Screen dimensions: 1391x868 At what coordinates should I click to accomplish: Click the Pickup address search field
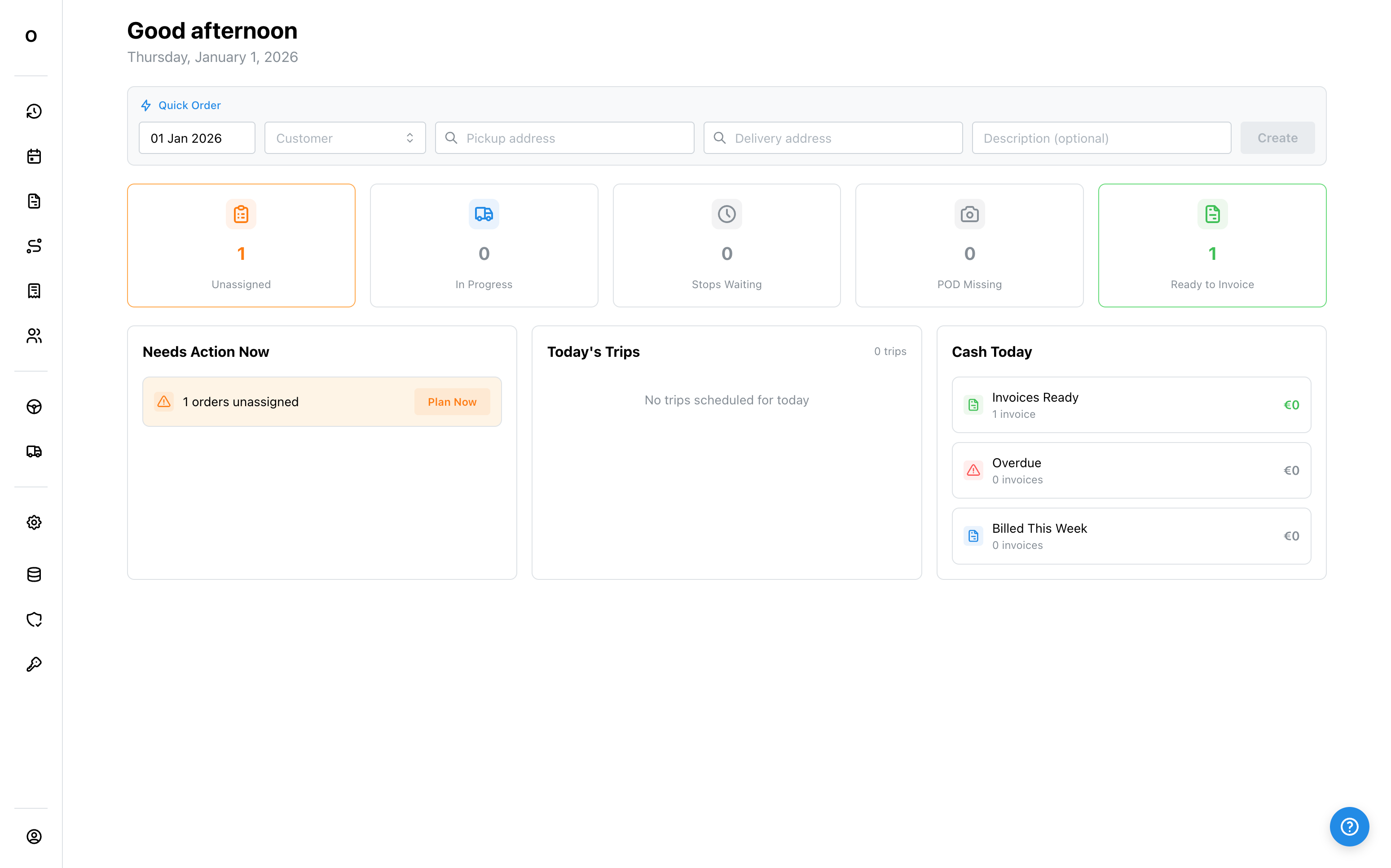(564, 138)
